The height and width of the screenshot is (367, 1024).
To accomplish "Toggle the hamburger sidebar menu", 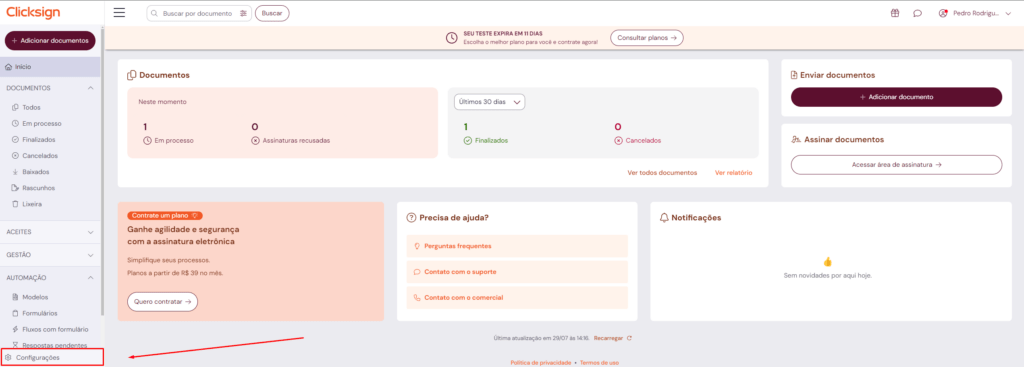I will coord(119,12).
